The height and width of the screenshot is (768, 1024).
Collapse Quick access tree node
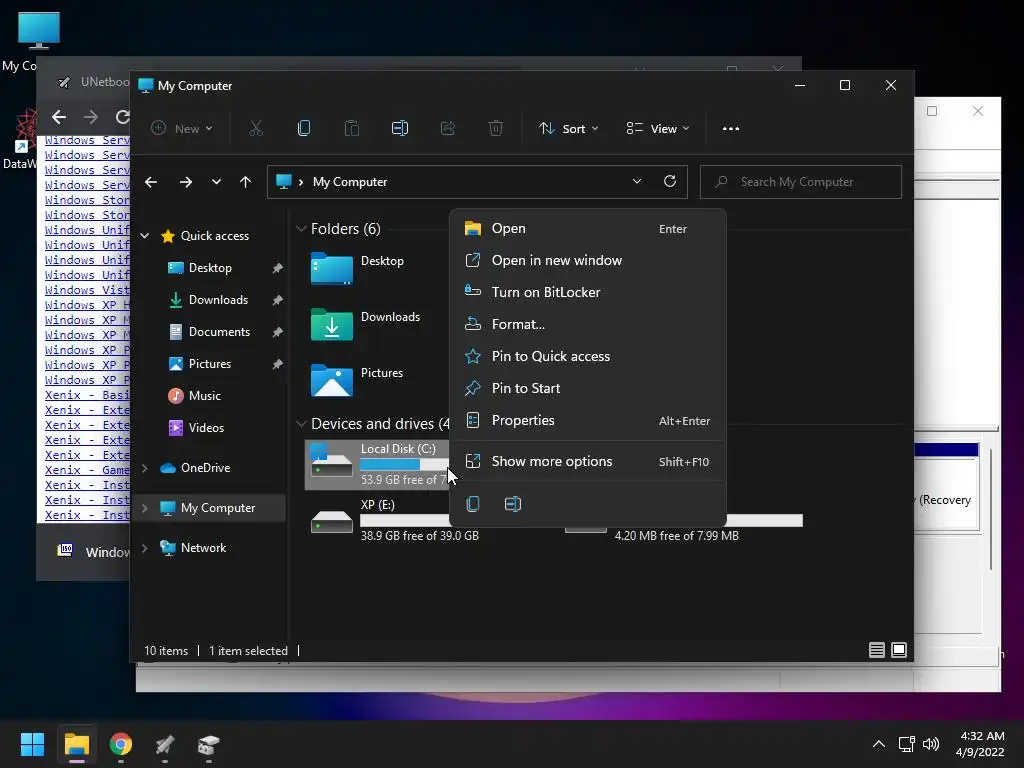[x=145, y=236]
